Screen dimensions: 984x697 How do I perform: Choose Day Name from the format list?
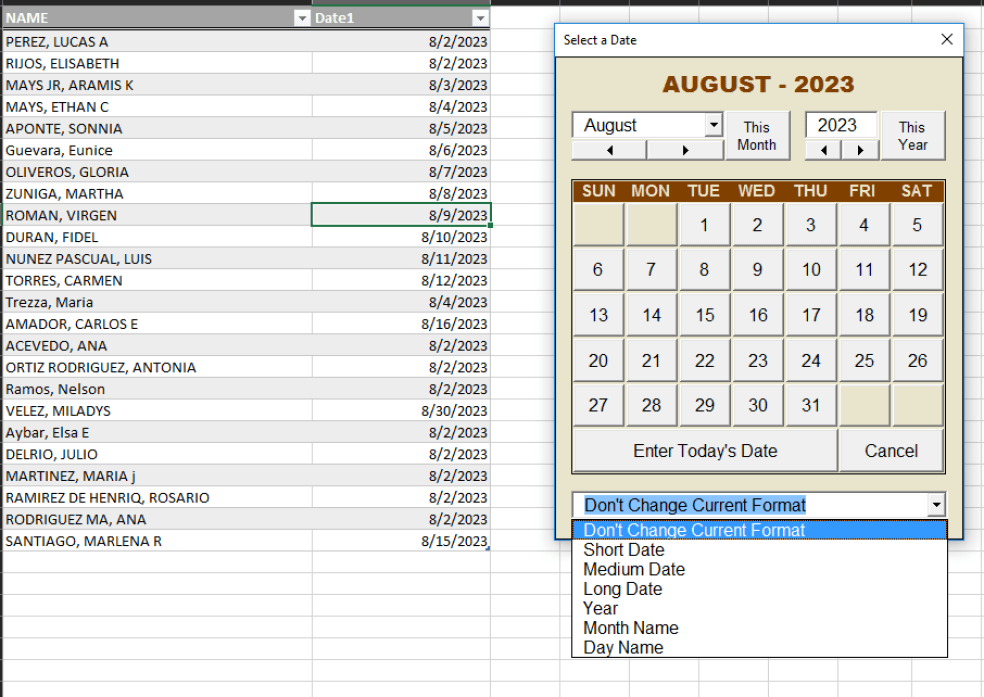pos(622,647)
